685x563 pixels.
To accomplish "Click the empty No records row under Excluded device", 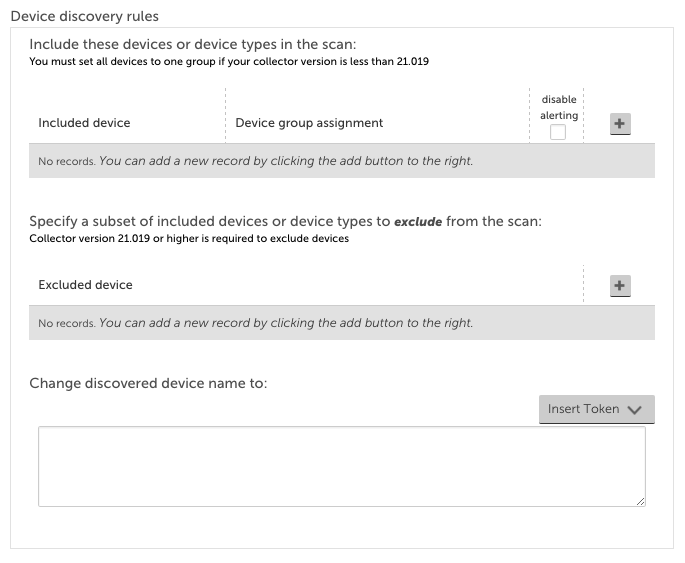I will click(342, 323).
